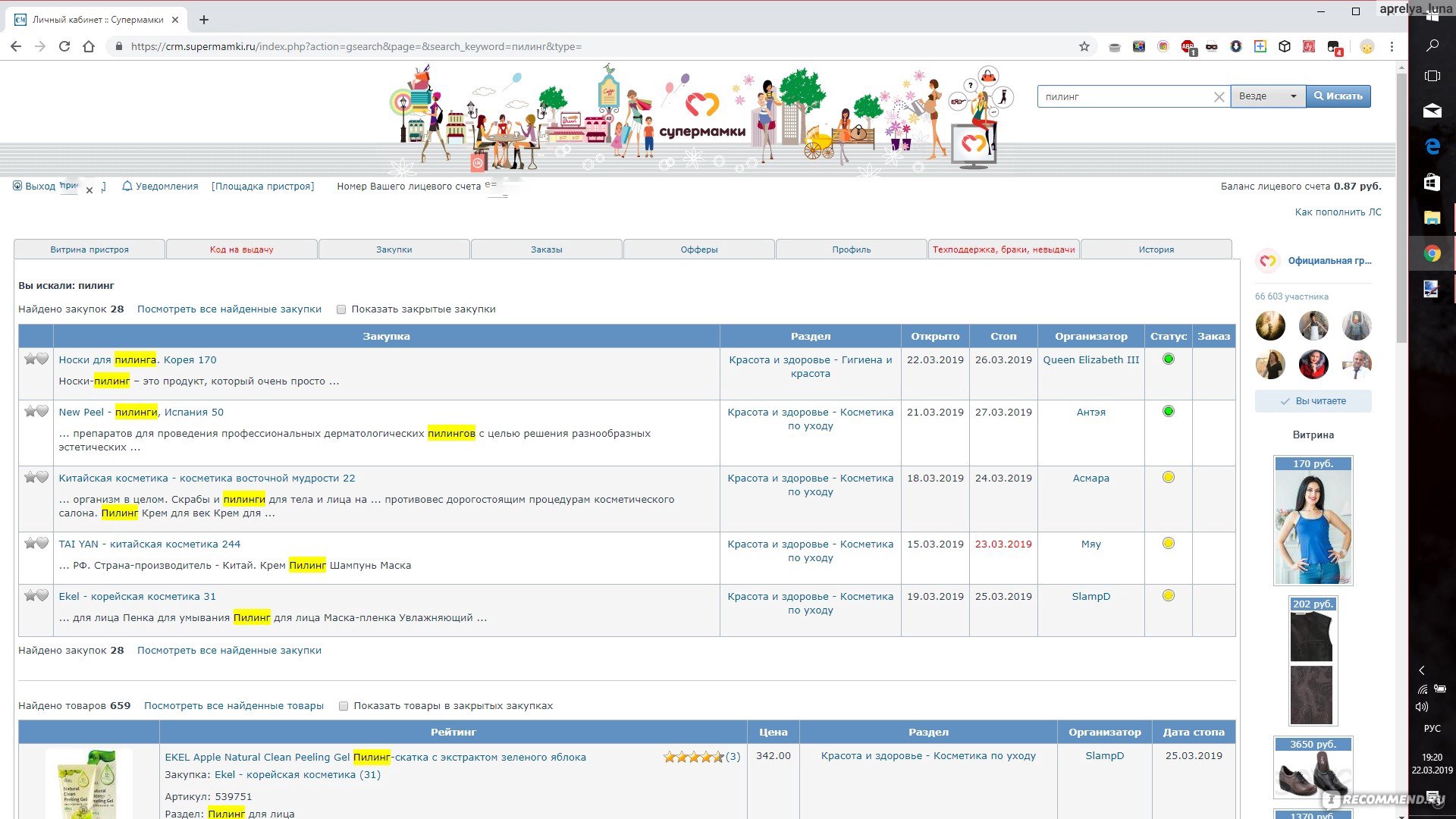Open Официальная группа link in sidebar

tap(1330, 261)
